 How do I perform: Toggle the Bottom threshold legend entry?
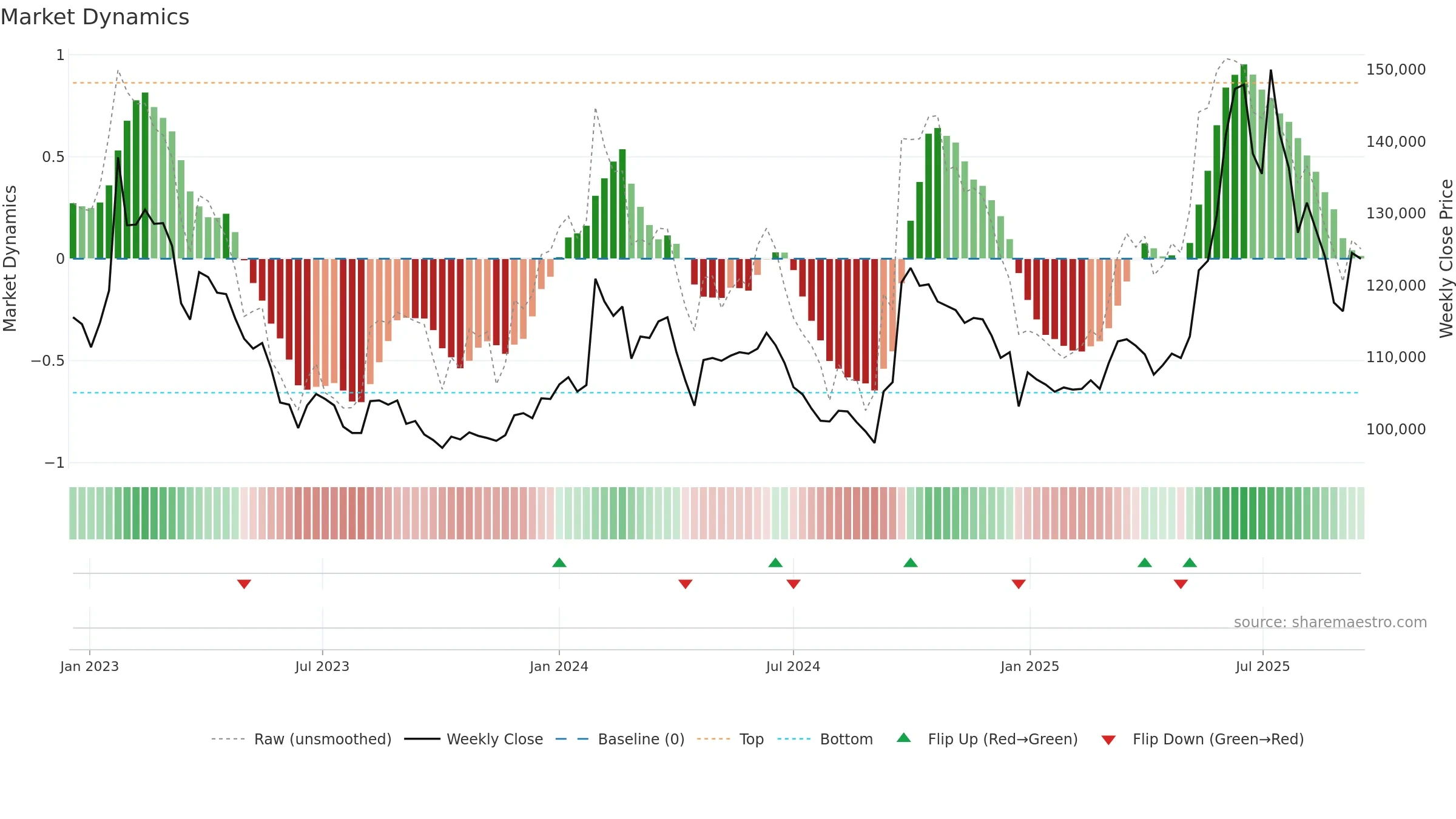(x=825, y=739)
